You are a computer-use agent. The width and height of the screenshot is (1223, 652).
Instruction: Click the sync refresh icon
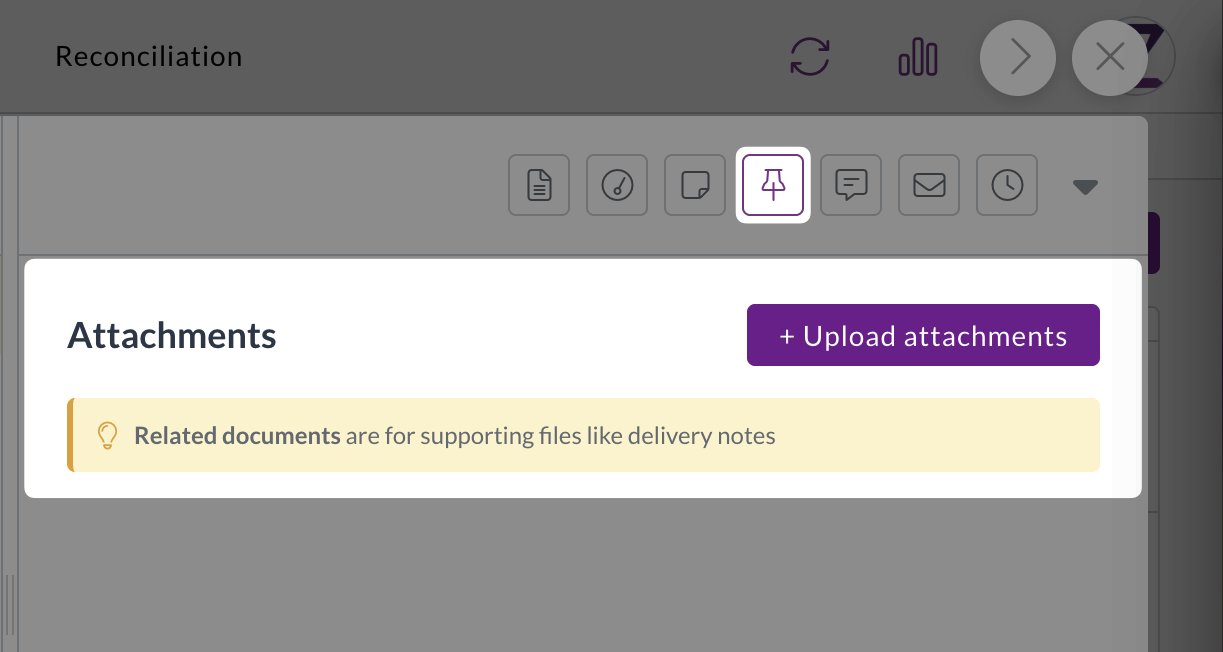click(x=810, y=57)
